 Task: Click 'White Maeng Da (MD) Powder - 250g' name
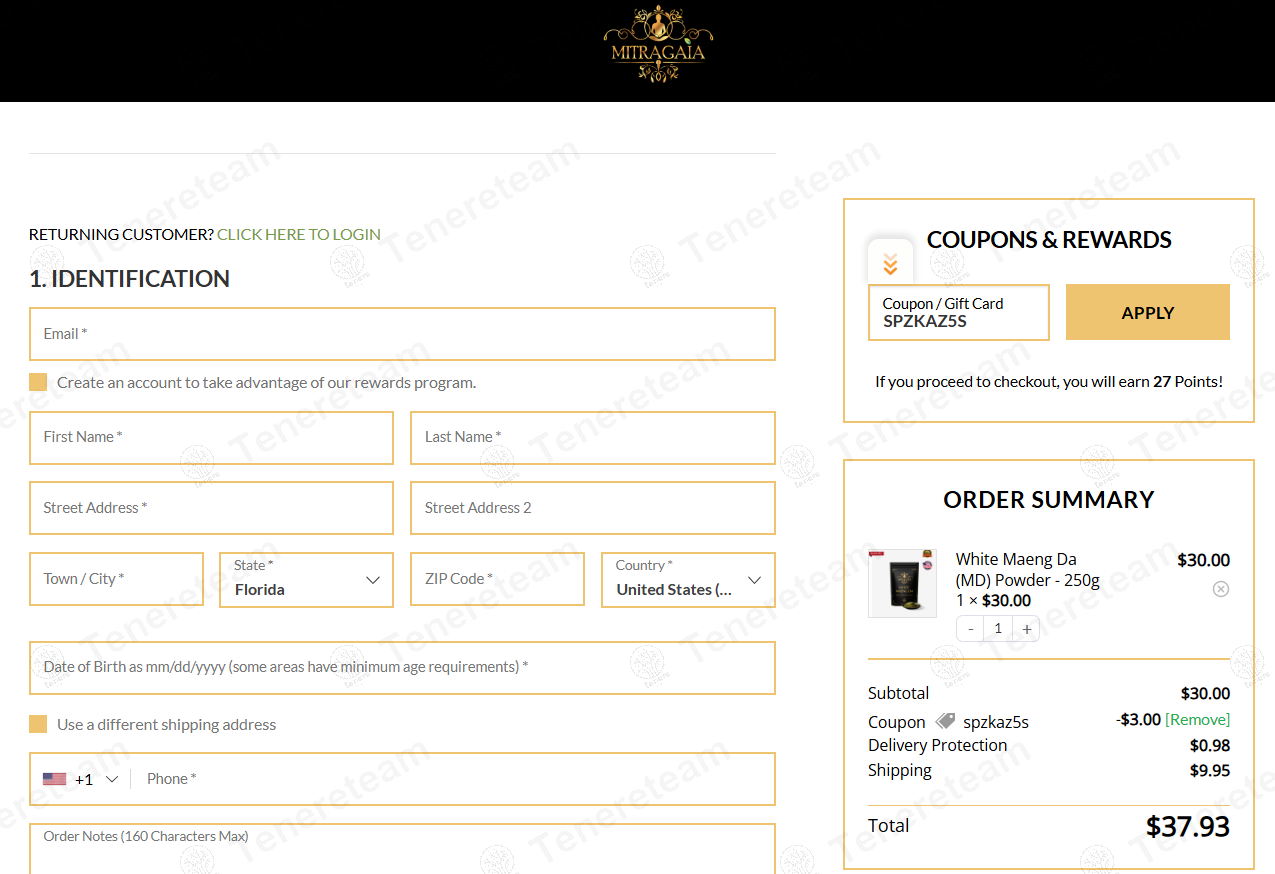(1027, 570)
